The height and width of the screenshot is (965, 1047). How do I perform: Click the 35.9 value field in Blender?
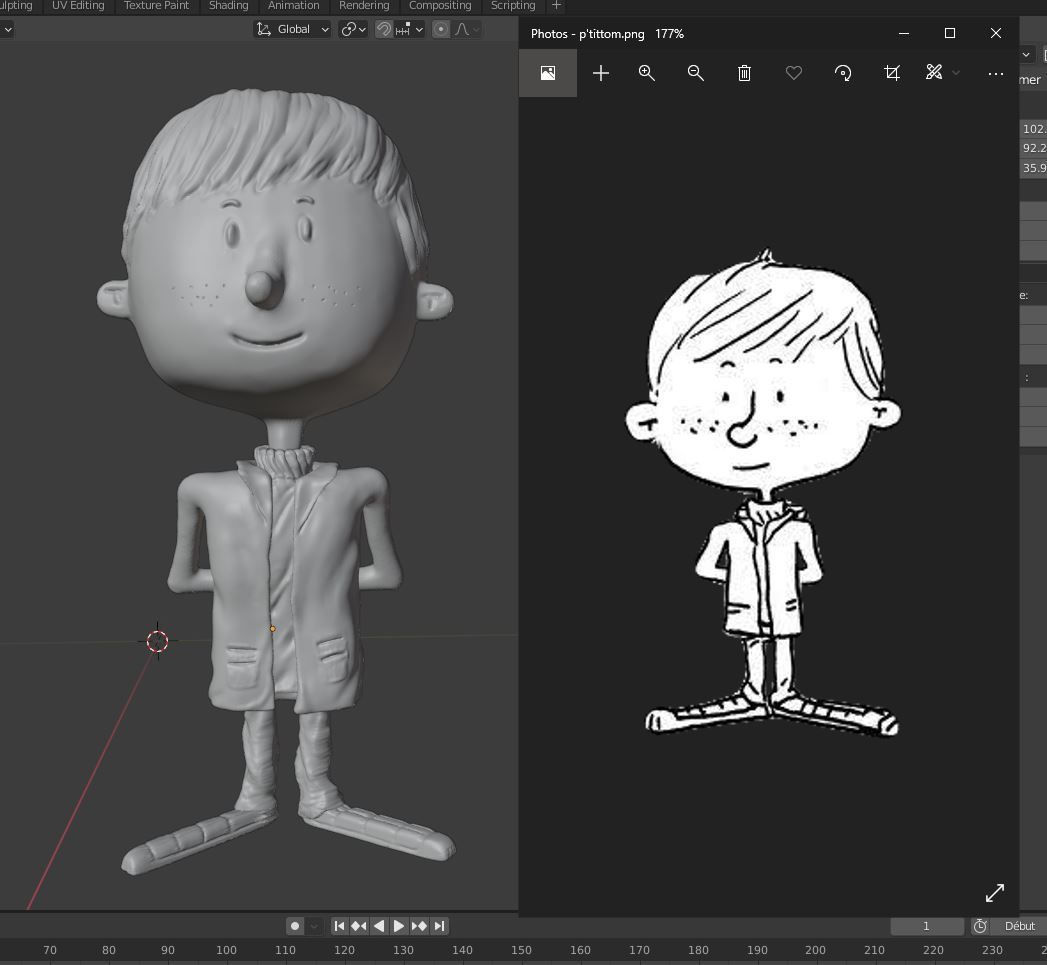click(1034, 168)
